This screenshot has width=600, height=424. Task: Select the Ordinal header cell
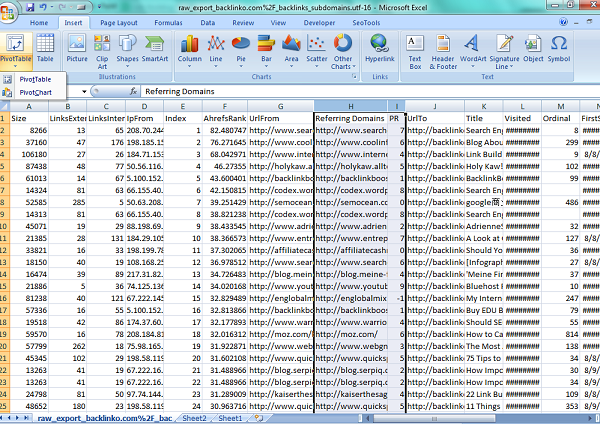[560, 118]
